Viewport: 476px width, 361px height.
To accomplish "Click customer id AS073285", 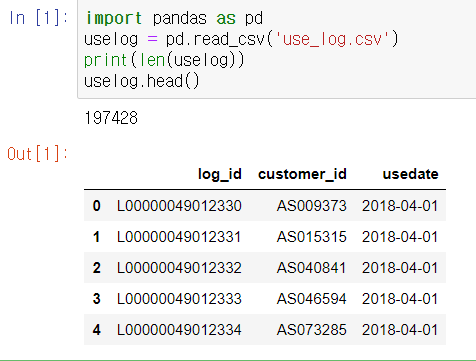I will pos(312,330).
